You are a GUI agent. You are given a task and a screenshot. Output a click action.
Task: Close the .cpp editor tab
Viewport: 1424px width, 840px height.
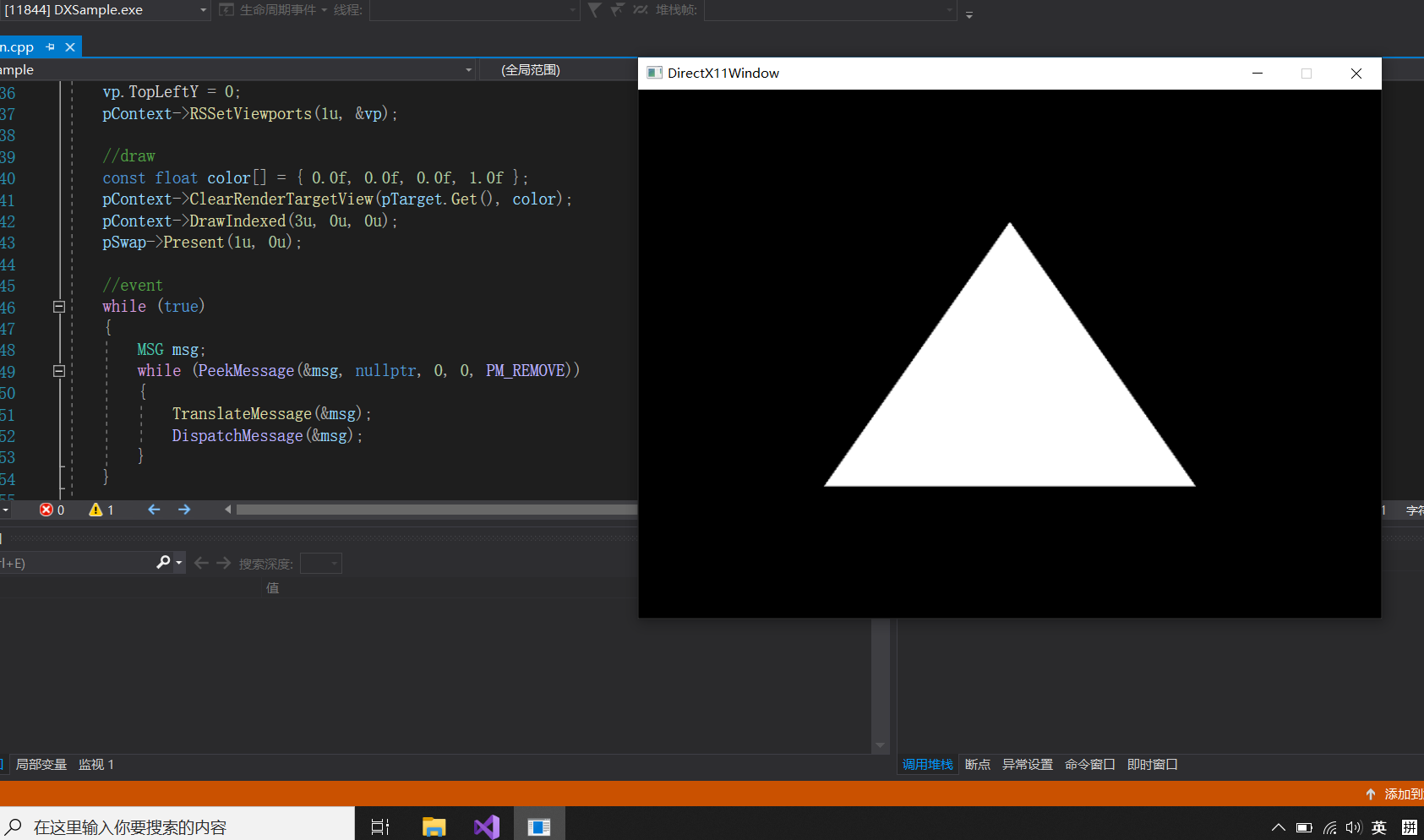click(70, 47)
